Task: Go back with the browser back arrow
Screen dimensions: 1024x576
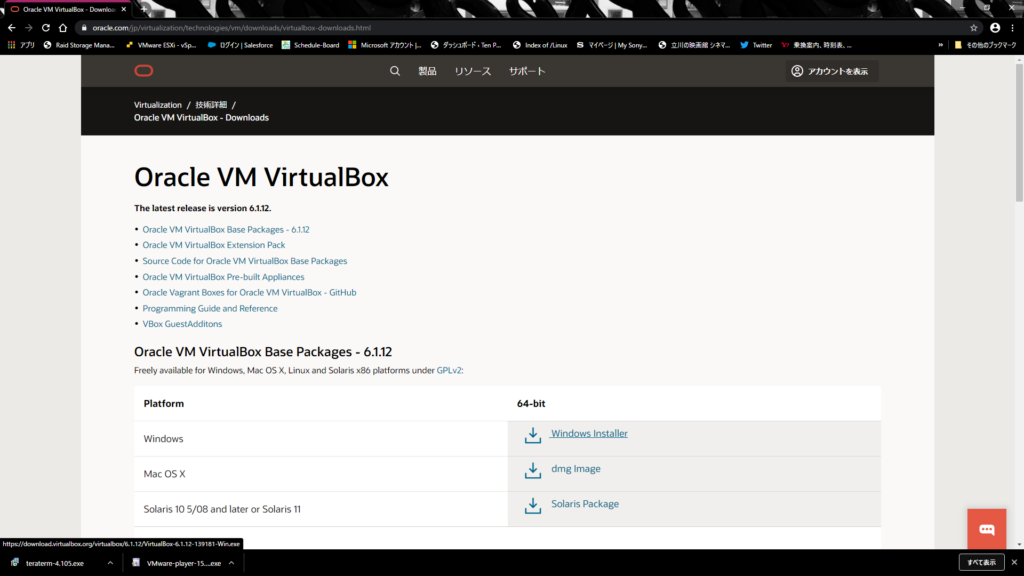Action: [x=11, y=27]
